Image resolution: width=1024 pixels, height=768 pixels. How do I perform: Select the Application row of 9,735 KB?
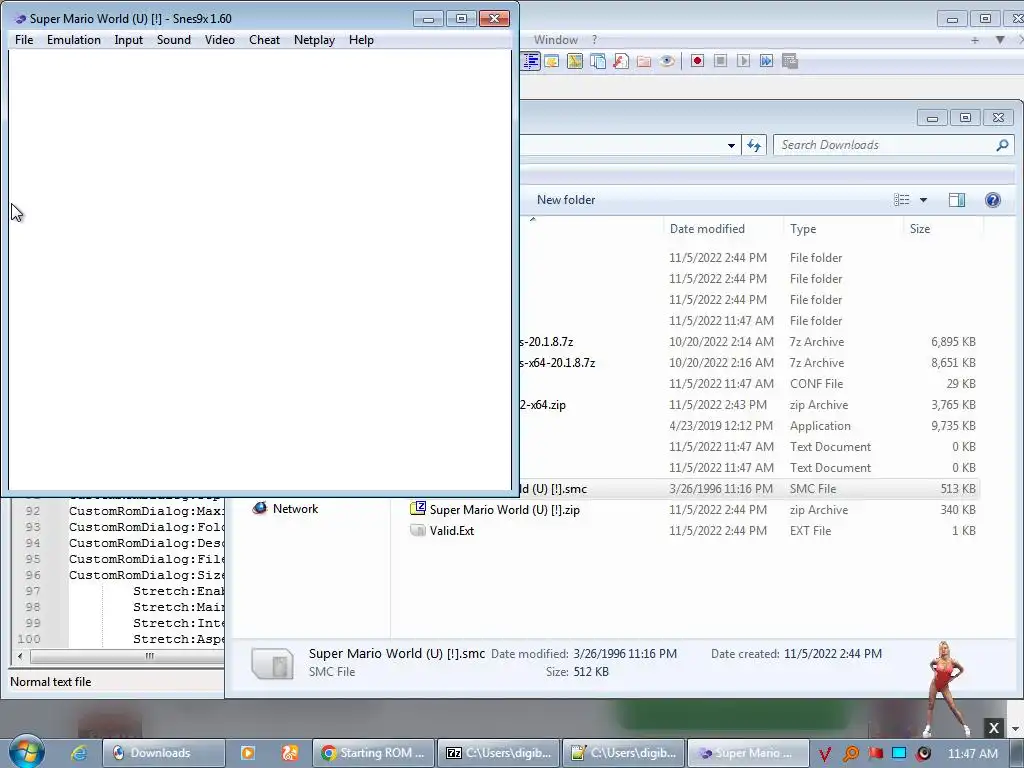(x=749, y=426)
